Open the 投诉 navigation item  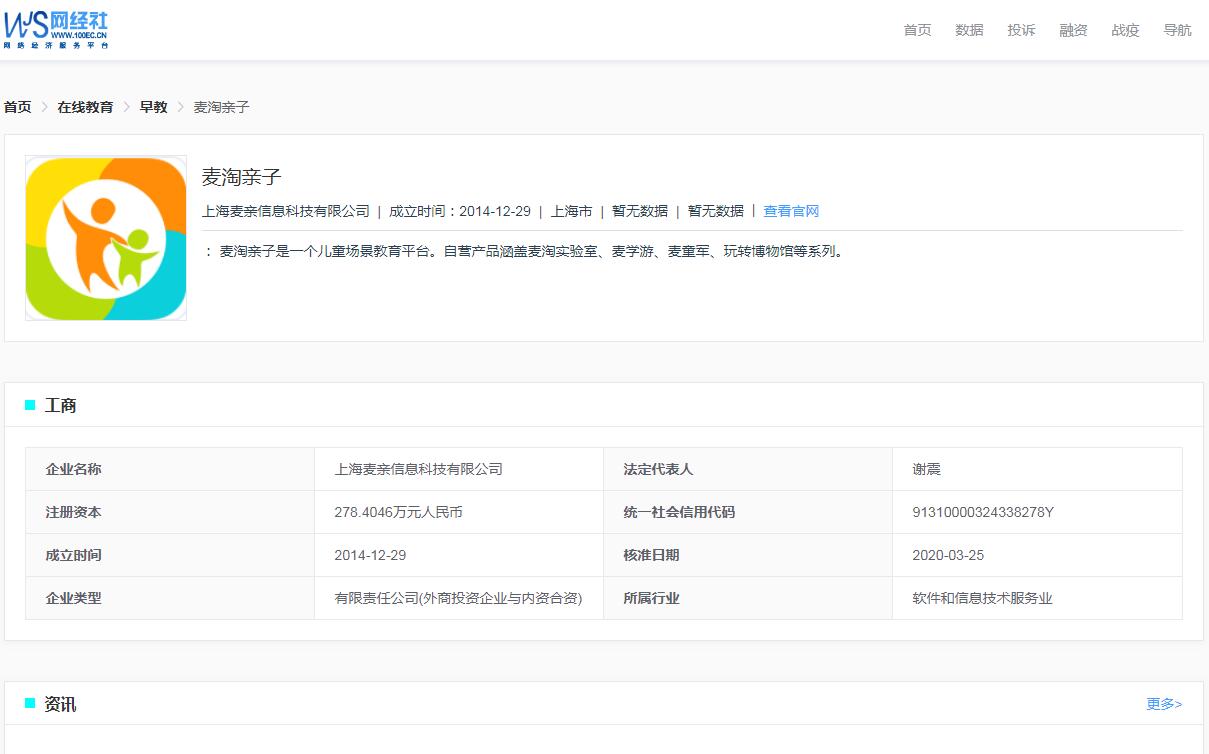click(1021, 30)
